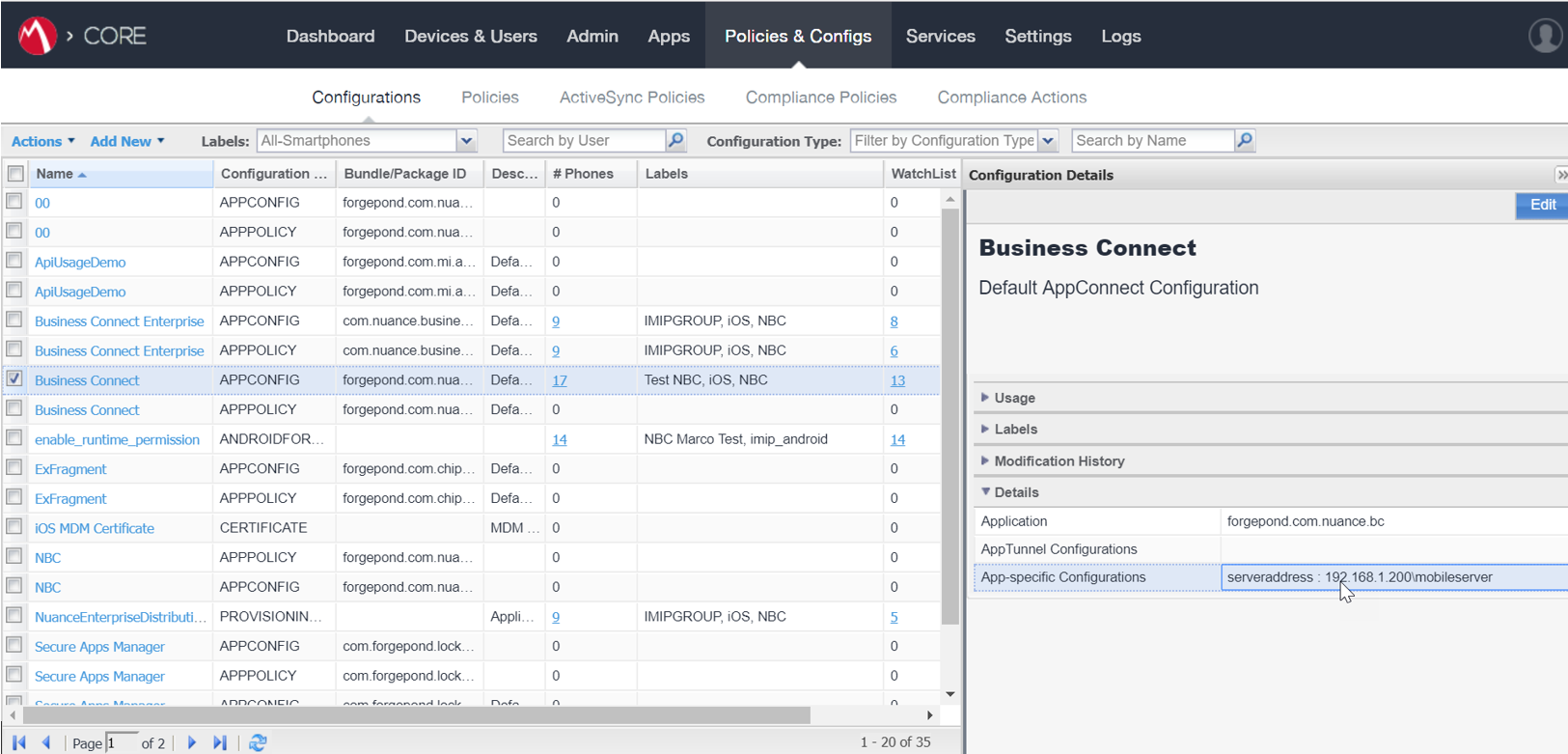Image resolution: width=1568 pixels, height=754 pixels.
Task: Click the MobileIron logo icon
Action: (x=37, y=36)
